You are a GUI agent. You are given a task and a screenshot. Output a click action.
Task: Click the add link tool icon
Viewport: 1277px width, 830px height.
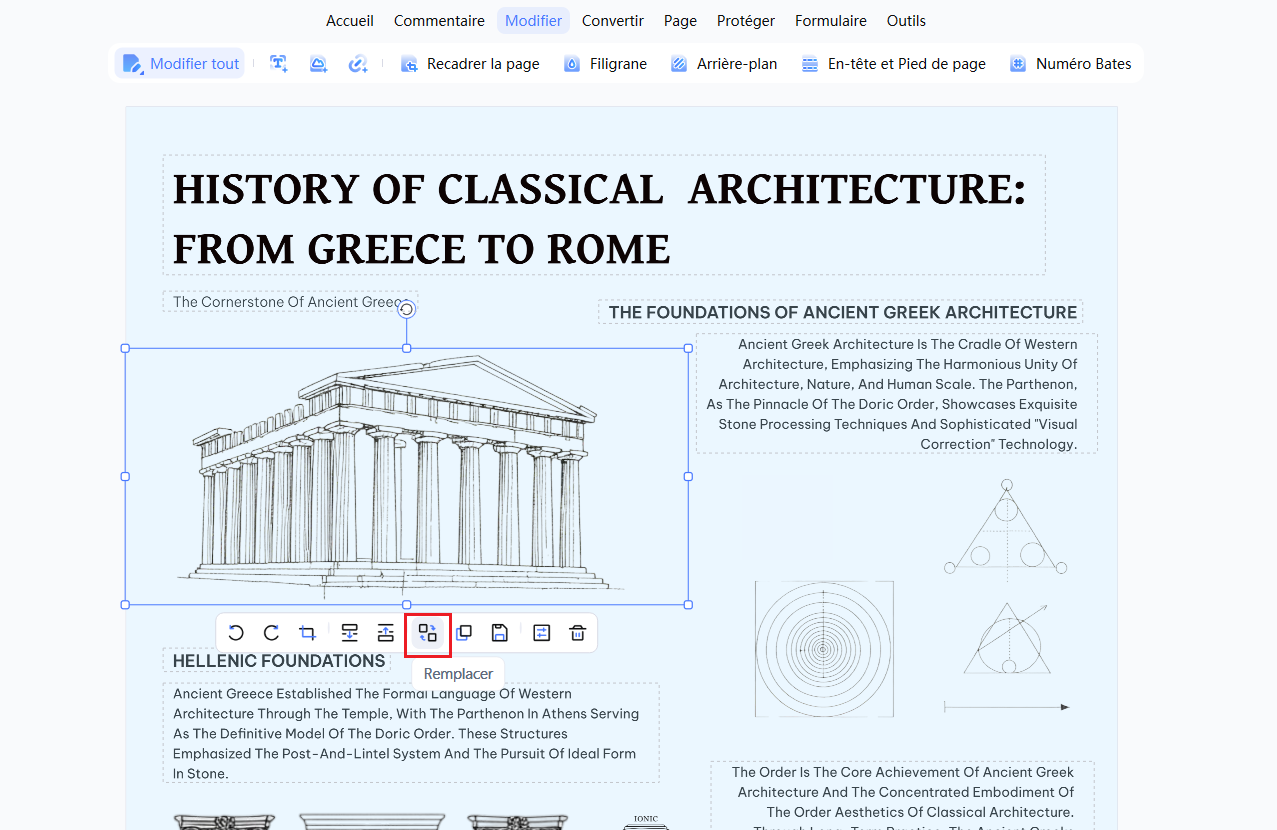358,64
